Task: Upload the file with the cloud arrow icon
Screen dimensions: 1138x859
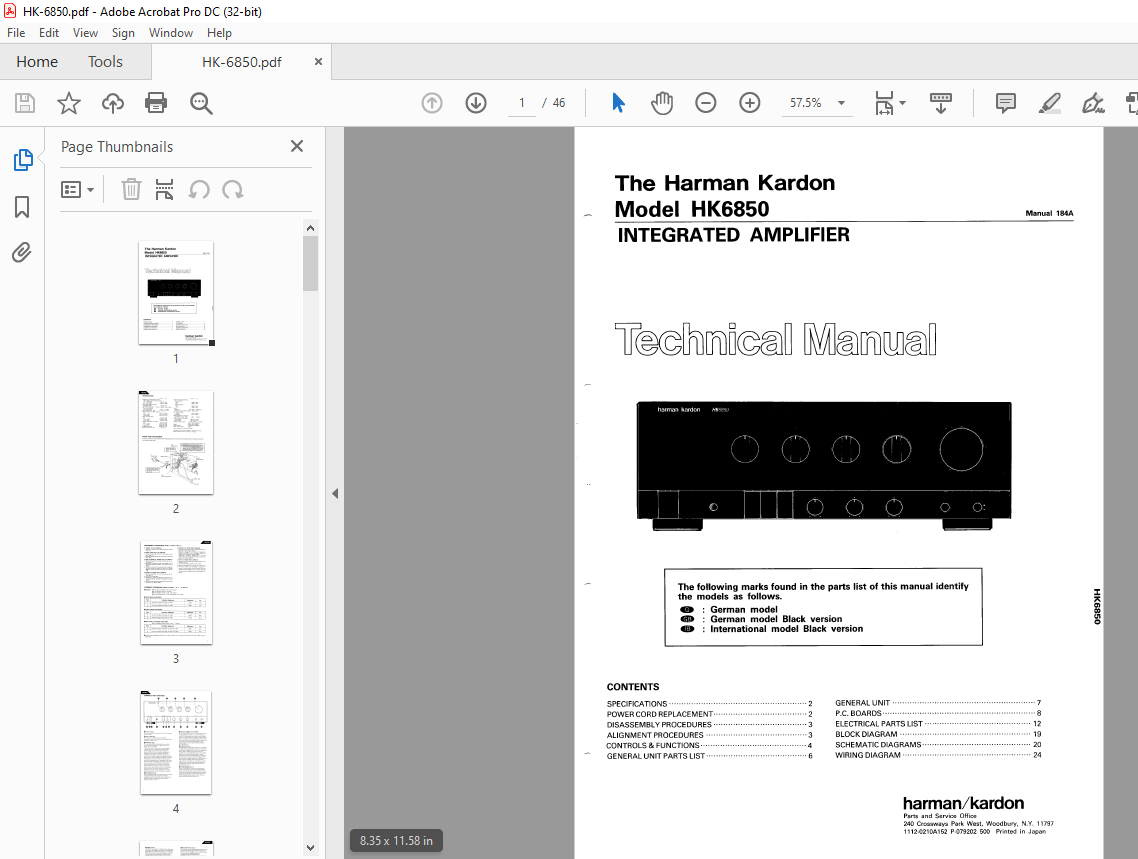Action: (x=112, y=103)
